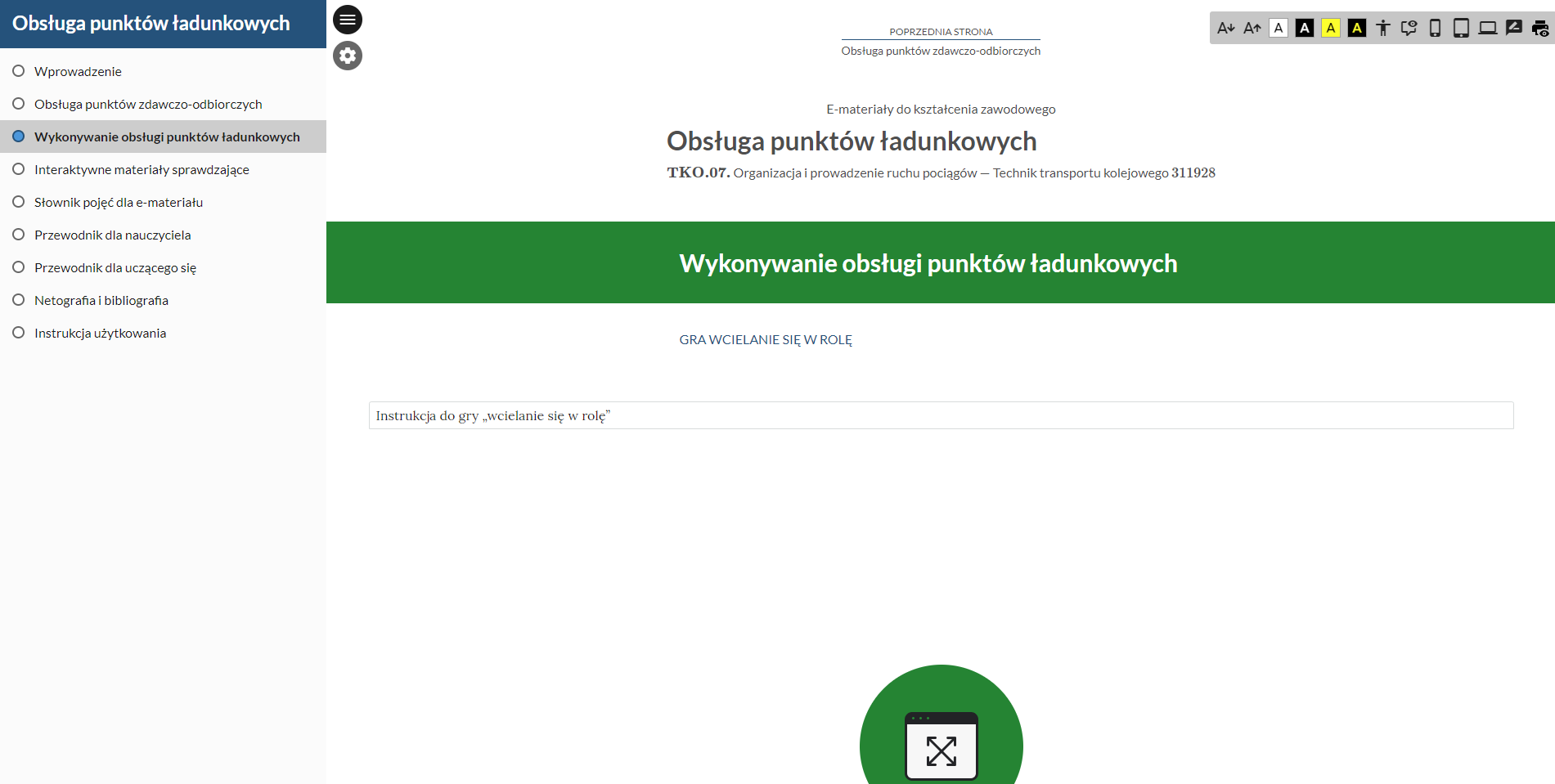Switch to mobile preview mode
Viewport: 1555px width, 784px height.
1435,27
